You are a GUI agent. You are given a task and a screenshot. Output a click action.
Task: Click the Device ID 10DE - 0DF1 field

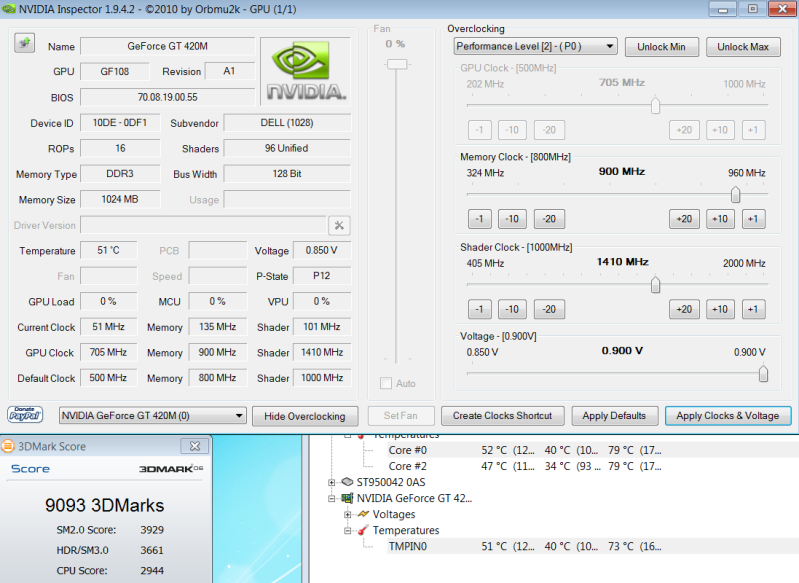pyautogui.click(x=120, y=122)
